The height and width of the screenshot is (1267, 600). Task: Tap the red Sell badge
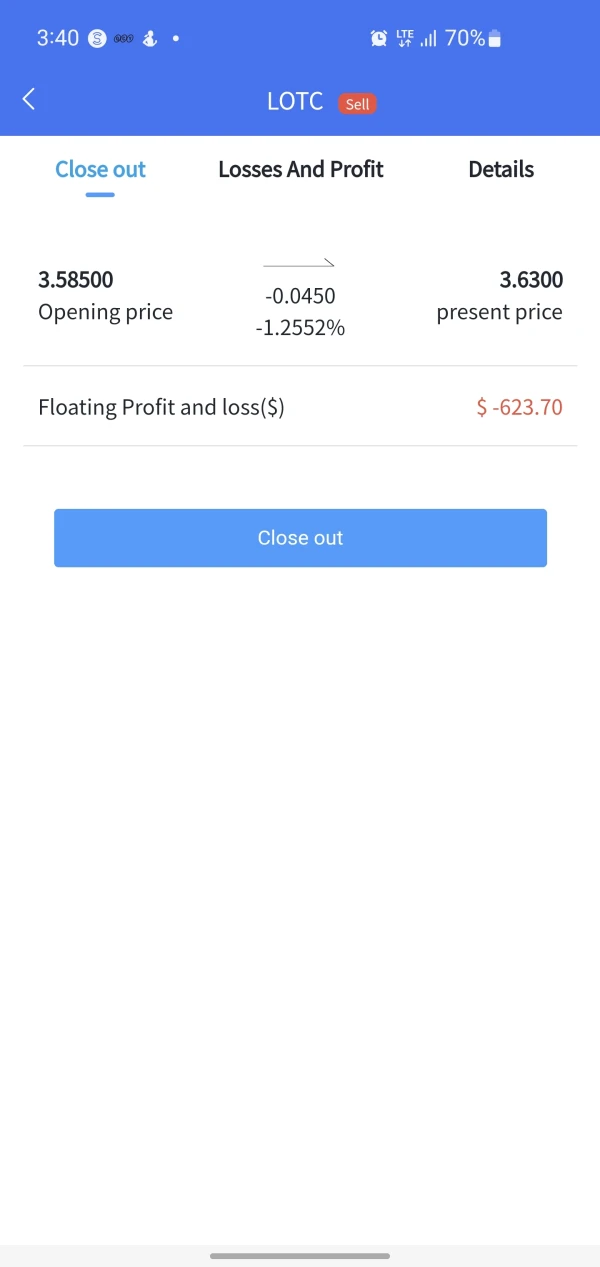[x=357, y=104]
